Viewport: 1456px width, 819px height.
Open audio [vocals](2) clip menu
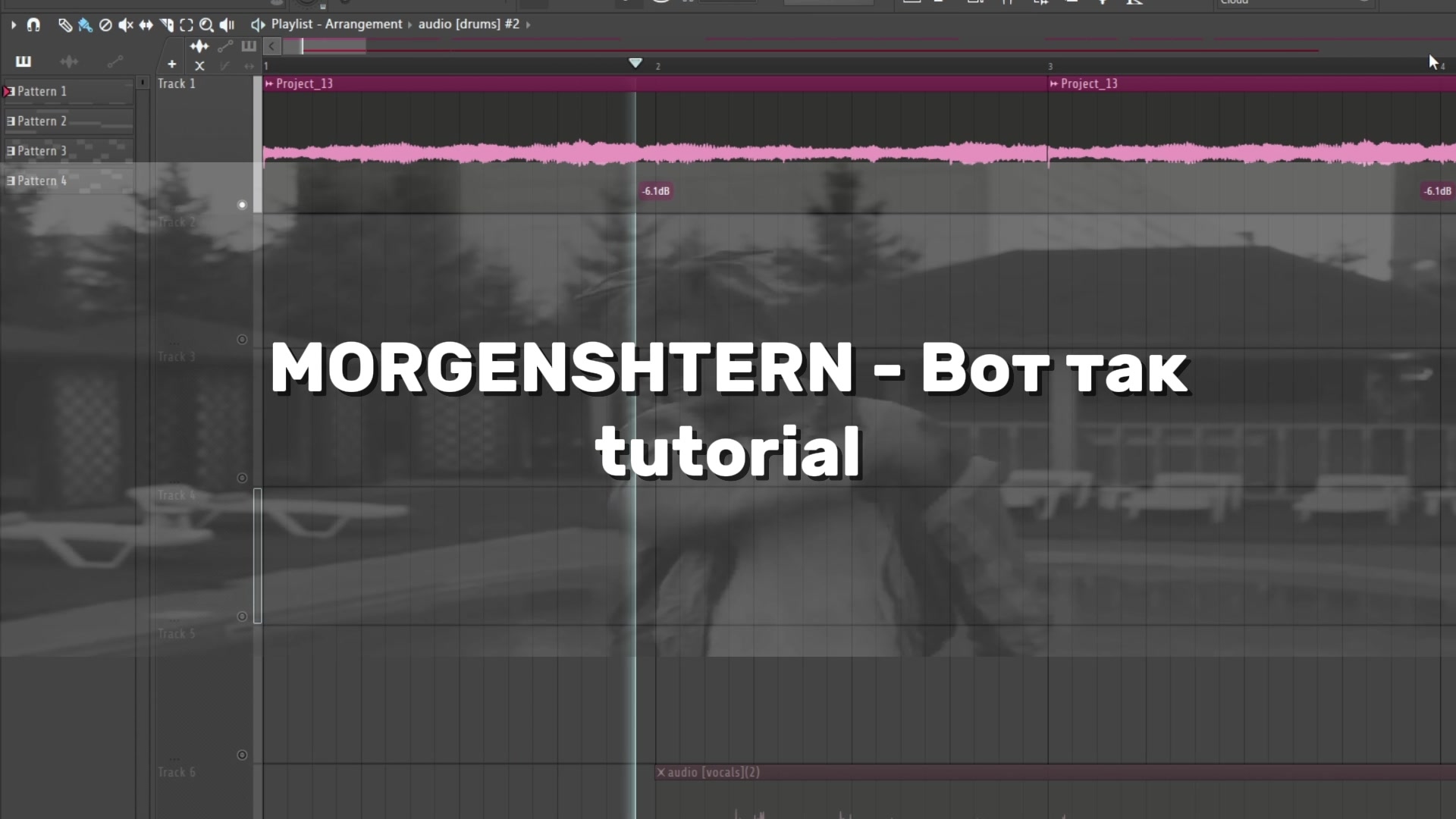point(661,772)
